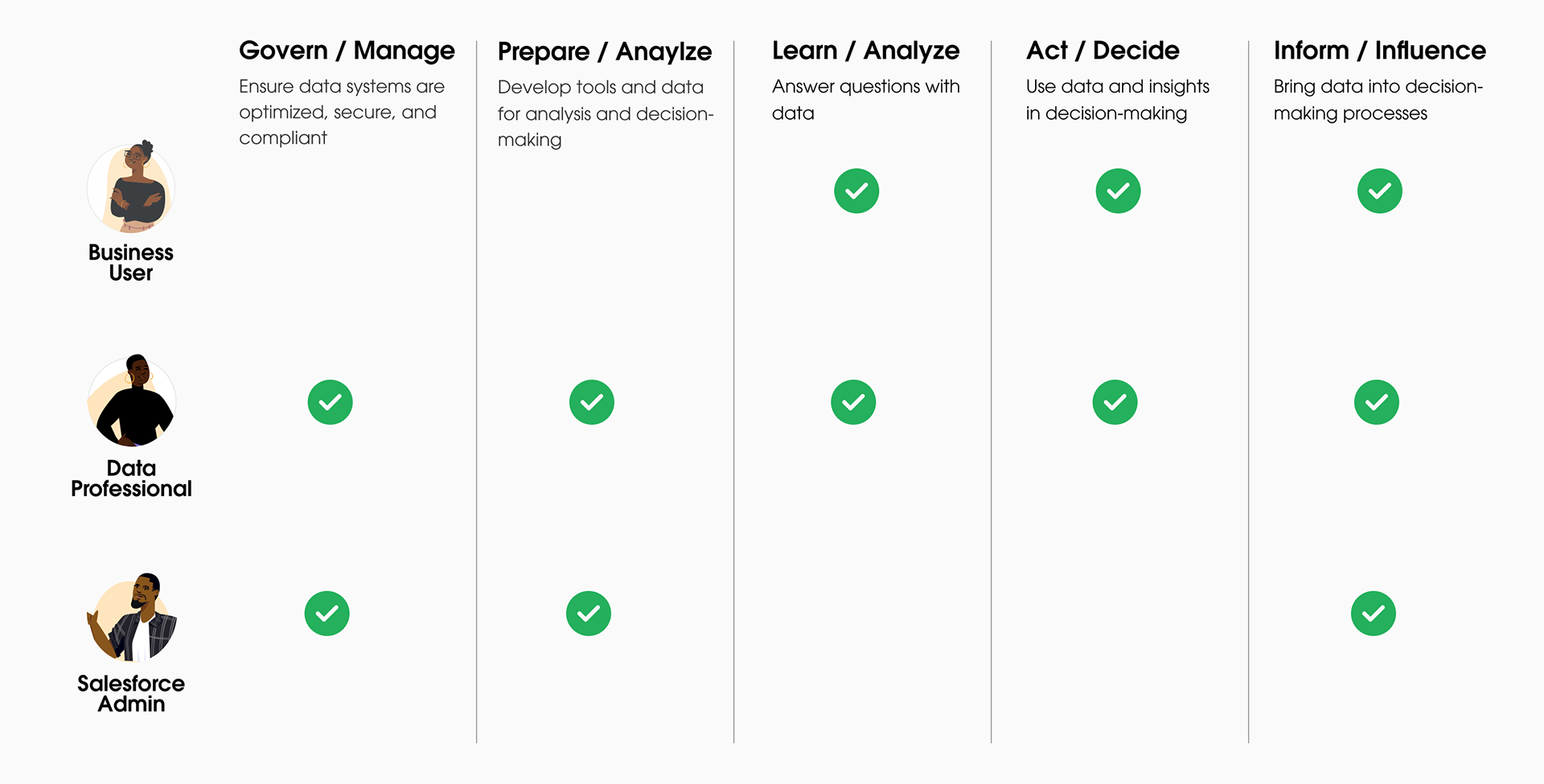Click the Act / Decide column heading
The image size is (1544, 784).
tap(1103, 51)
